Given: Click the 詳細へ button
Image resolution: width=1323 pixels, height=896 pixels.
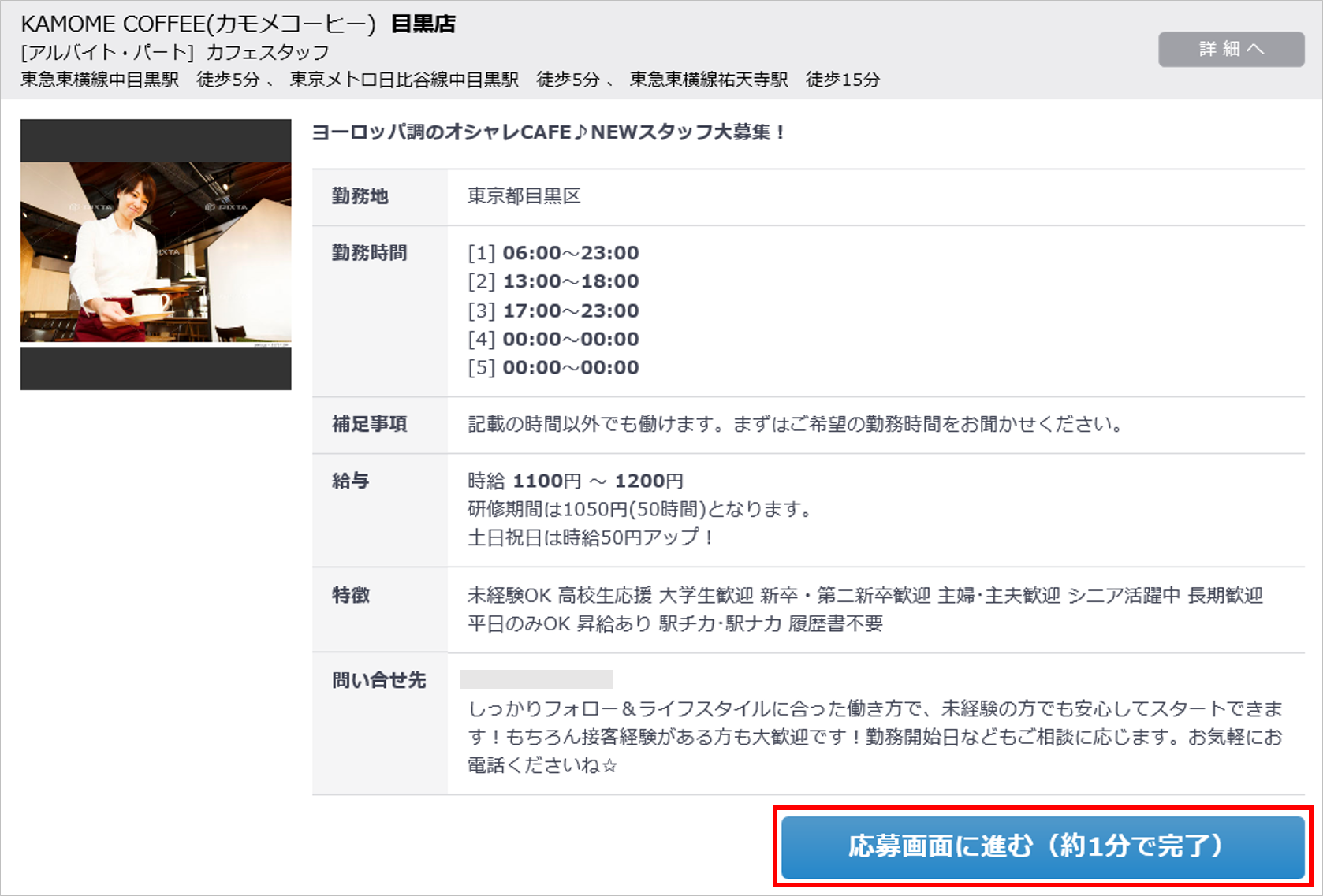Looking at the screenshot, I should pyautogui.click(x=1230, y=49).
